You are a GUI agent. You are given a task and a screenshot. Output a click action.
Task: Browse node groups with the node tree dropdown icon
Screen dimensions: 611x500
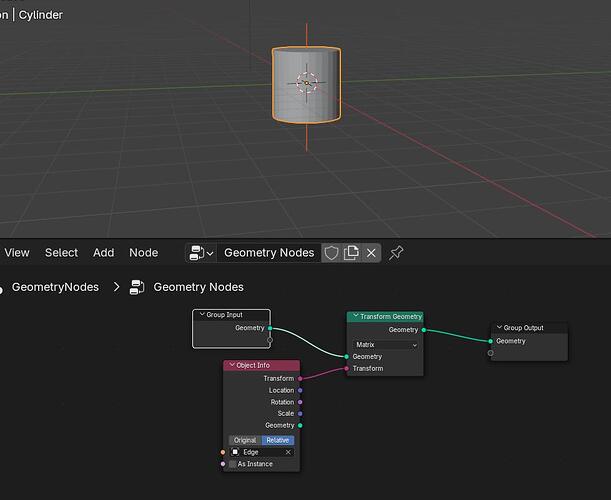pyautogui.click(x=201, y=253)
